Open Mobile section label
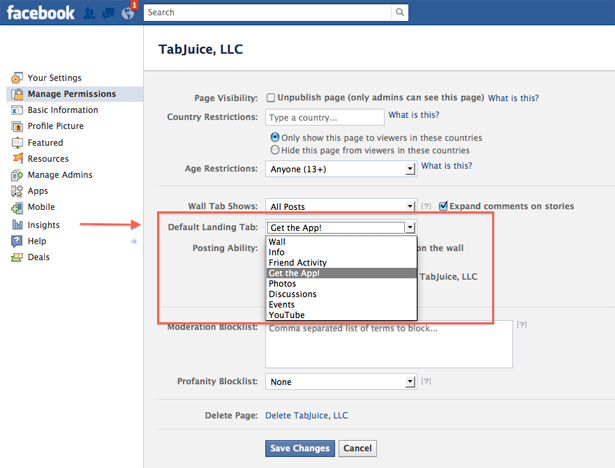The image size is (615, 468). 41,207
